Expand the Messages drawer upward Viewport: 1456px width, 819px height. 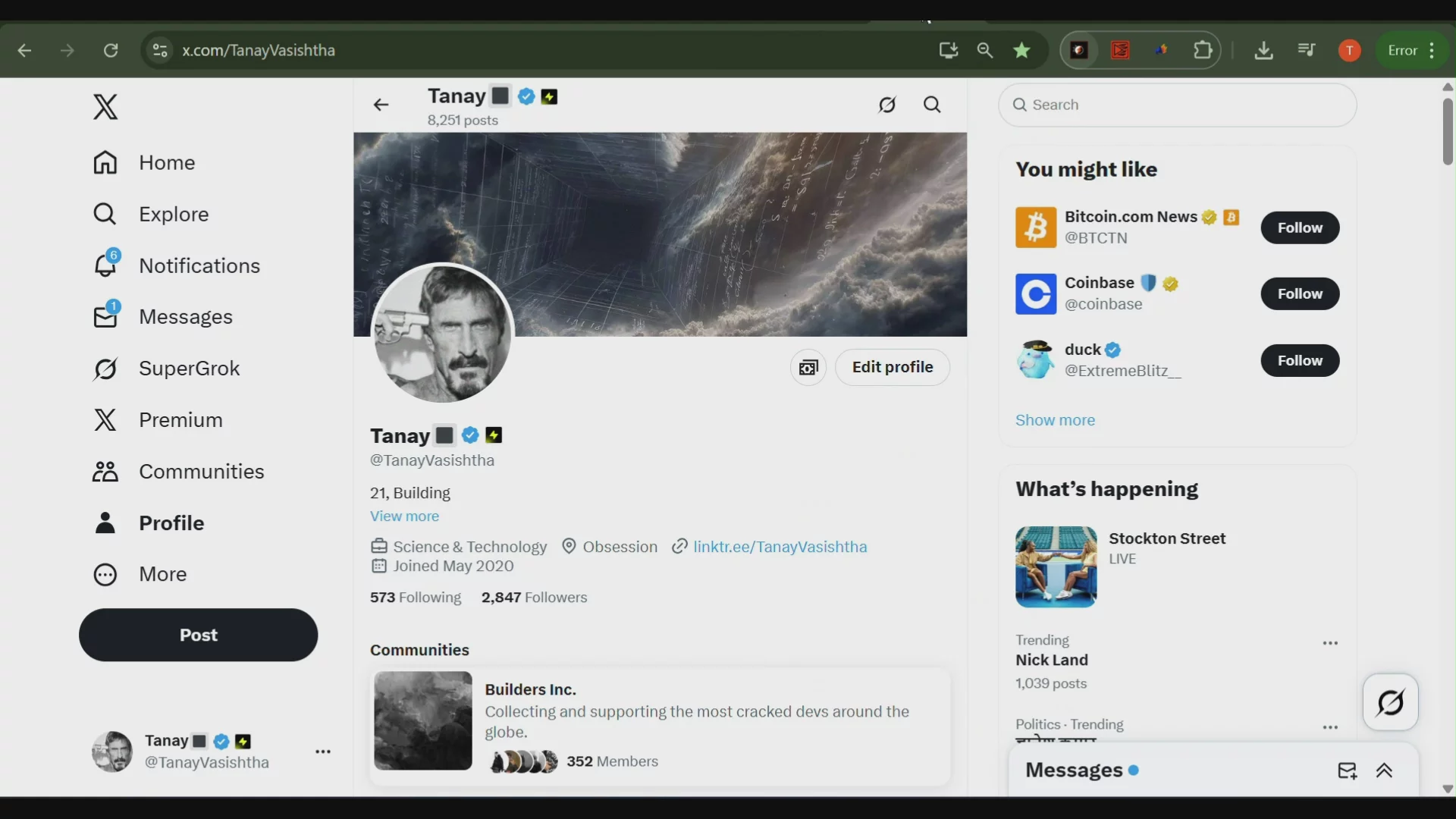[x=1385, y=770]
